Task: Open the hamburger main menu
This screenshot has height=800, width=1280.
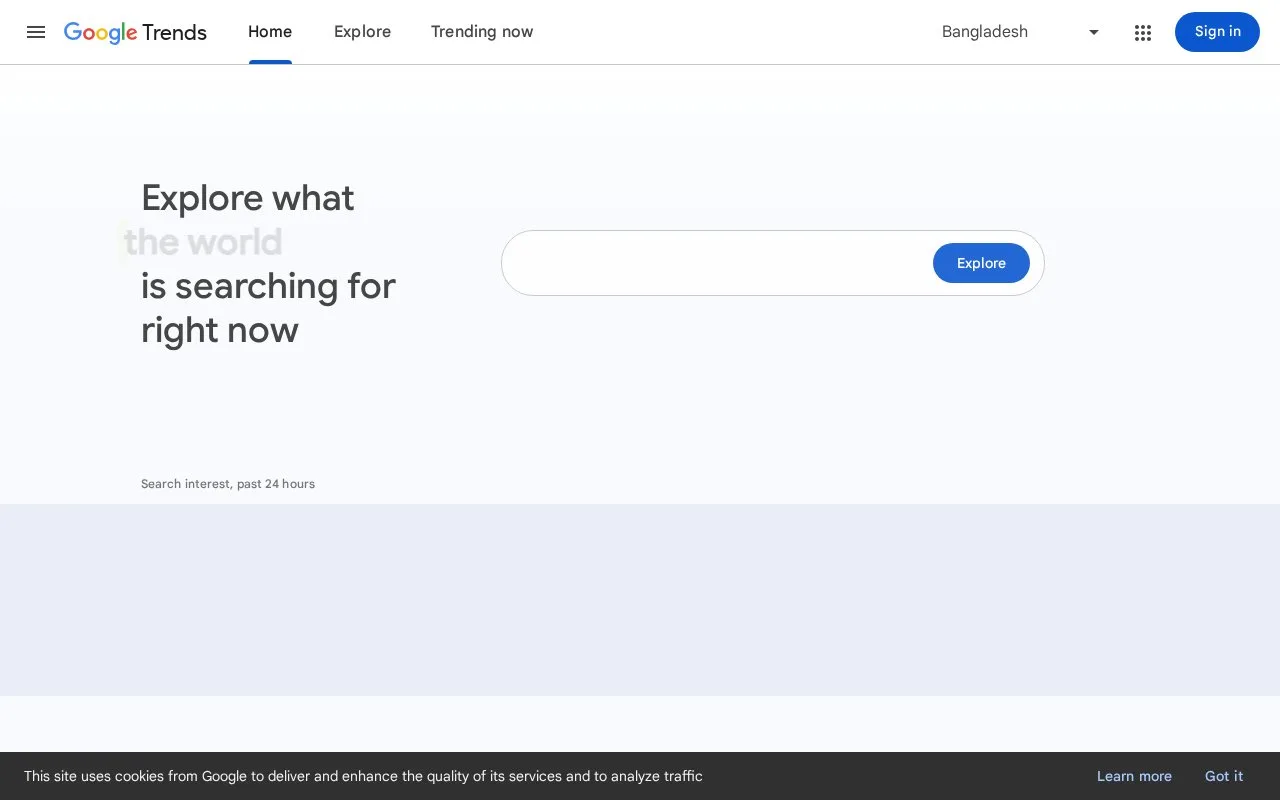Action: [36, 32]
